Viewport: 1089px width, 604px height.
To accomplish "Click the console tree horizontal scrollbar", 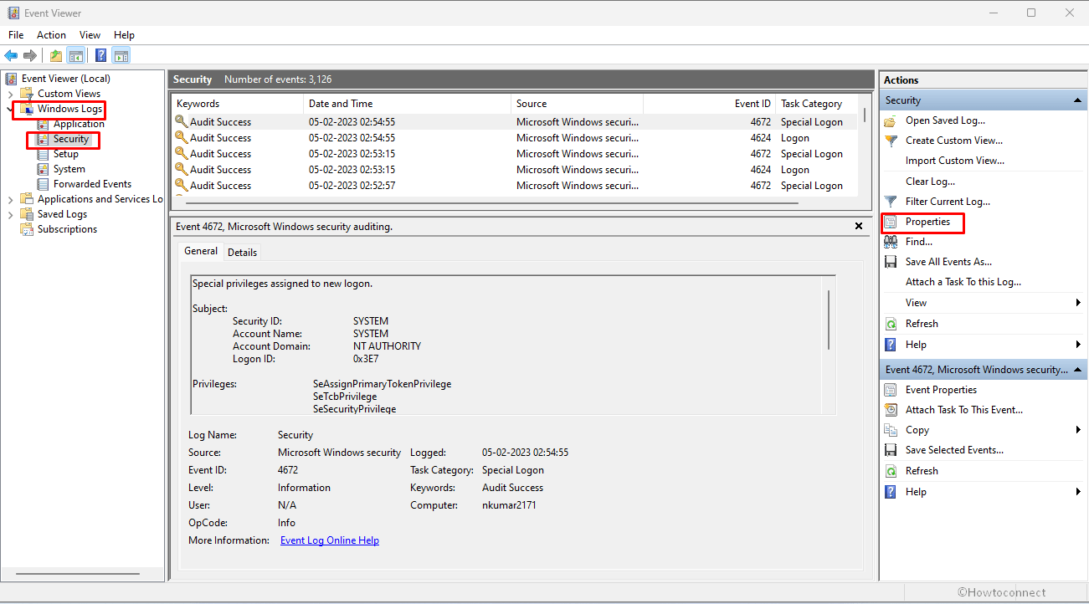I will [x=78, y=574].
